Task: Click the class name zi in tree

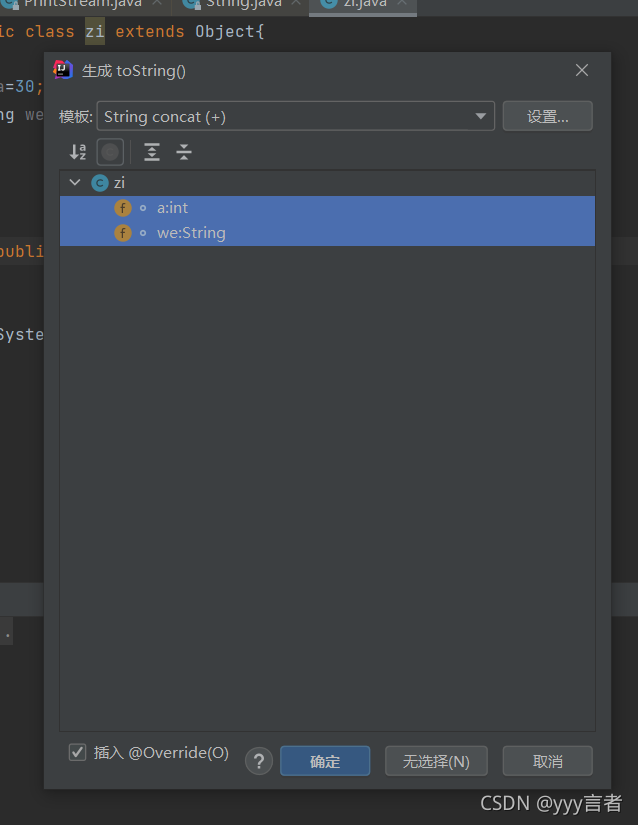Action: (x=119, y=183)
